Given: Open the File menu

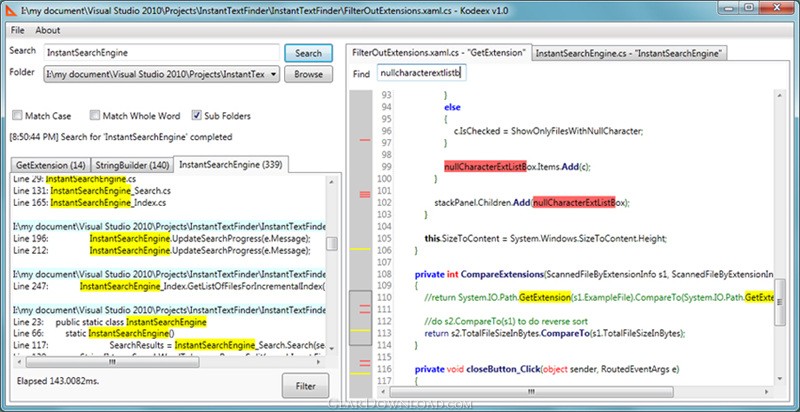Looking at the screenshot, I should click(17, 30).
